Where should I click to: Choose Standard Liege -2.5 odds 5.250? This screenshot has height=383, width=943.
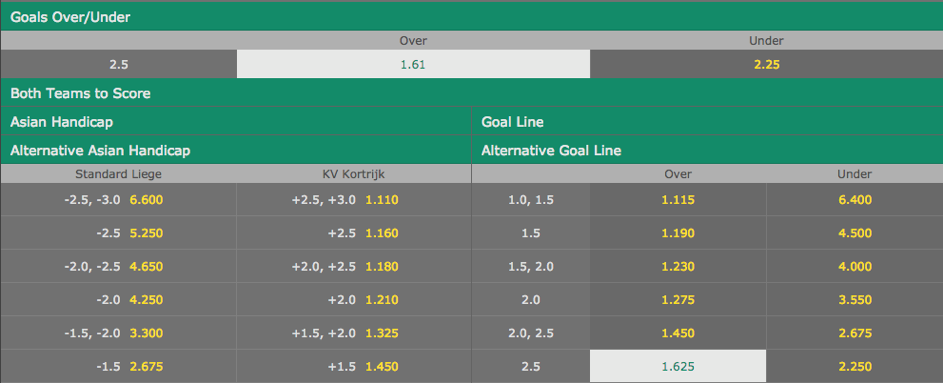click(x=118, y=233)
